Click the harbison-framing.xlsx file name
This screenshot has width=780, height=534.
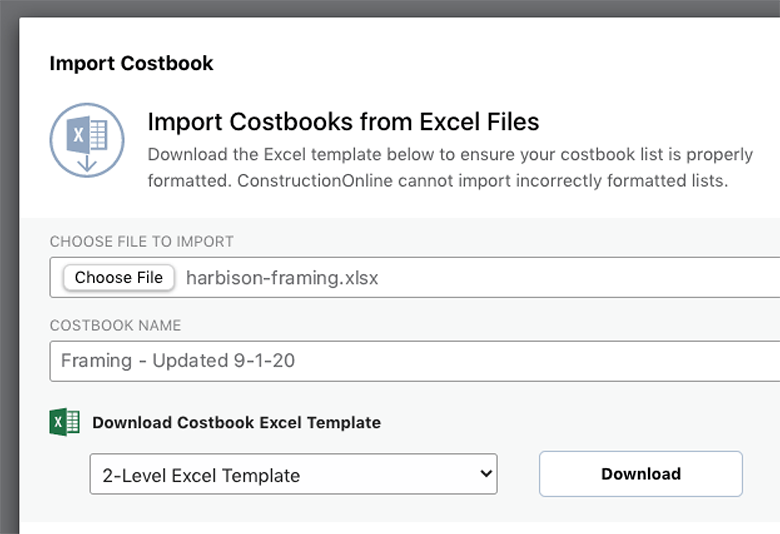[x=282, y=278]
